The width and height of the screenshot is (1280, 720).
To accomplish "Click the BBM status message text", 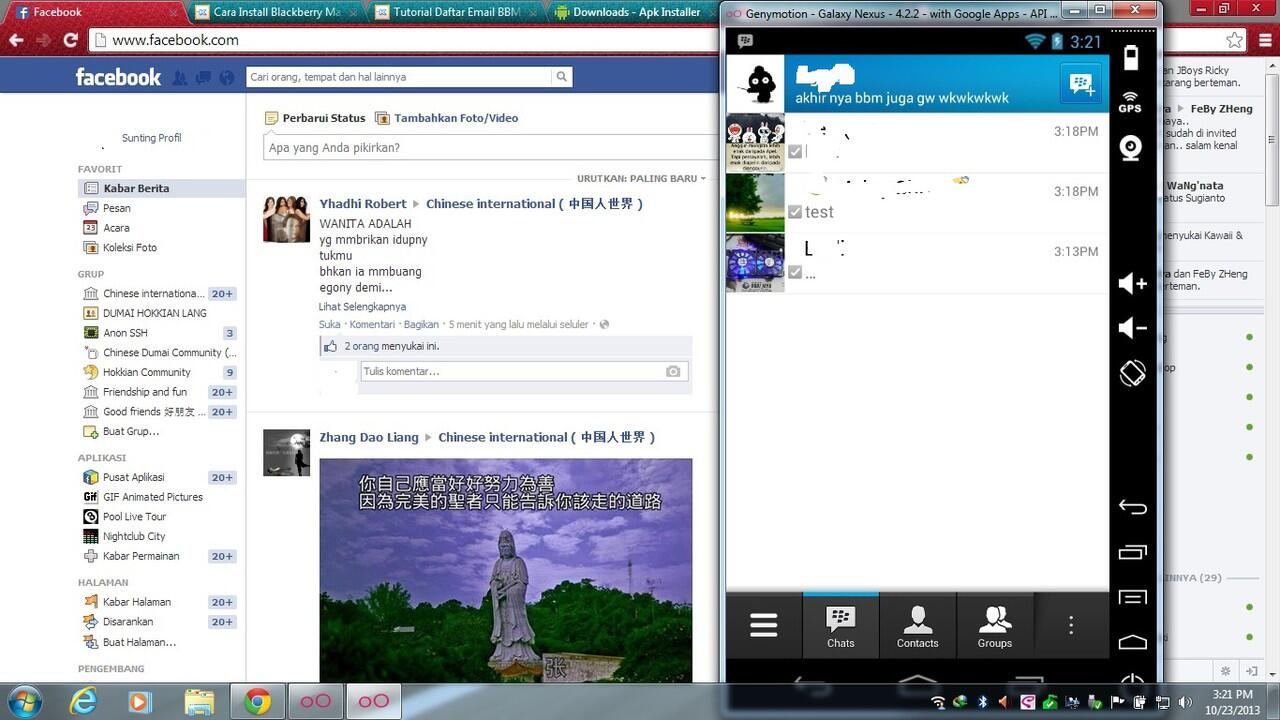I will [x=902, y=98].
